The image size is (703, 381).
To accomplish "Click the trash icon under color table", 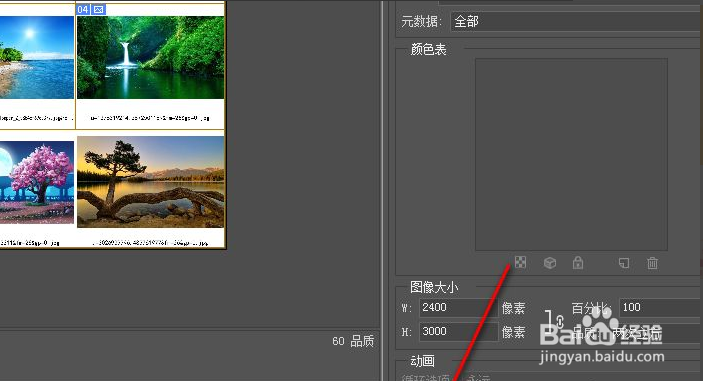I will point(652,263).
